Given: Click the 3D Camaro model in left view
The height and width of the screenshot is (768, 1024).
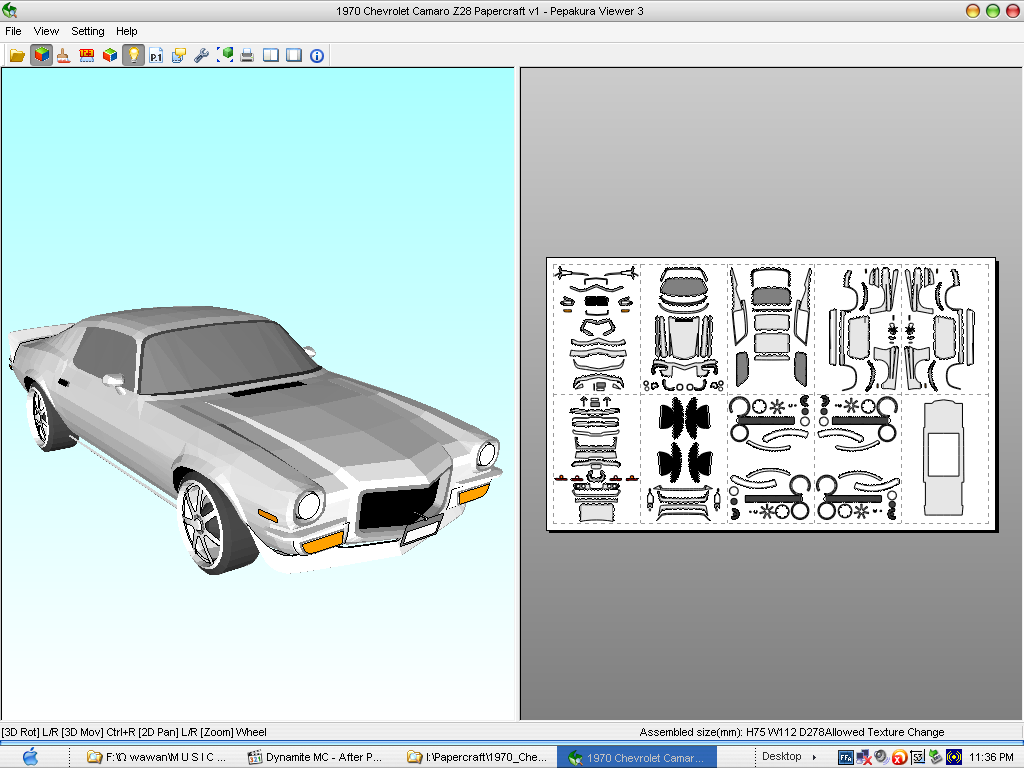Looking at the screenshot, I should click(255, 439).
